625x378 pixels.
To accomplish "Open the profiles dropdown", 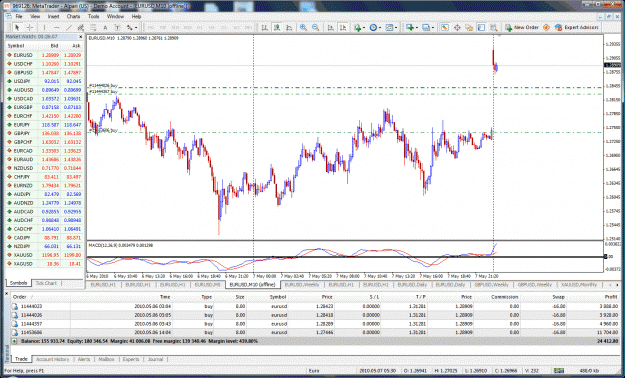I will coord(428,28).
